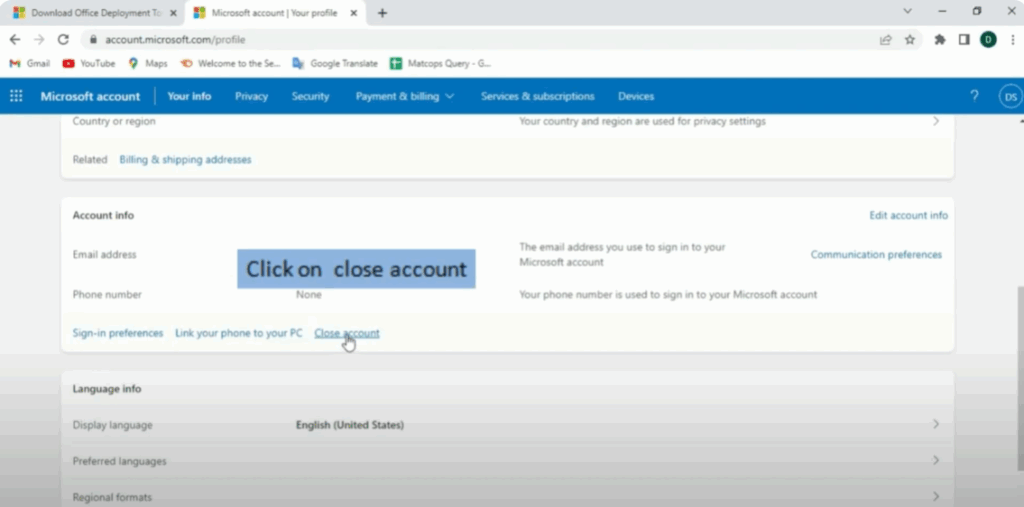Image resolution: width=1024 pixels, height=507 pixels.
Task: Click the Close account link
Action: click(347, 333)
